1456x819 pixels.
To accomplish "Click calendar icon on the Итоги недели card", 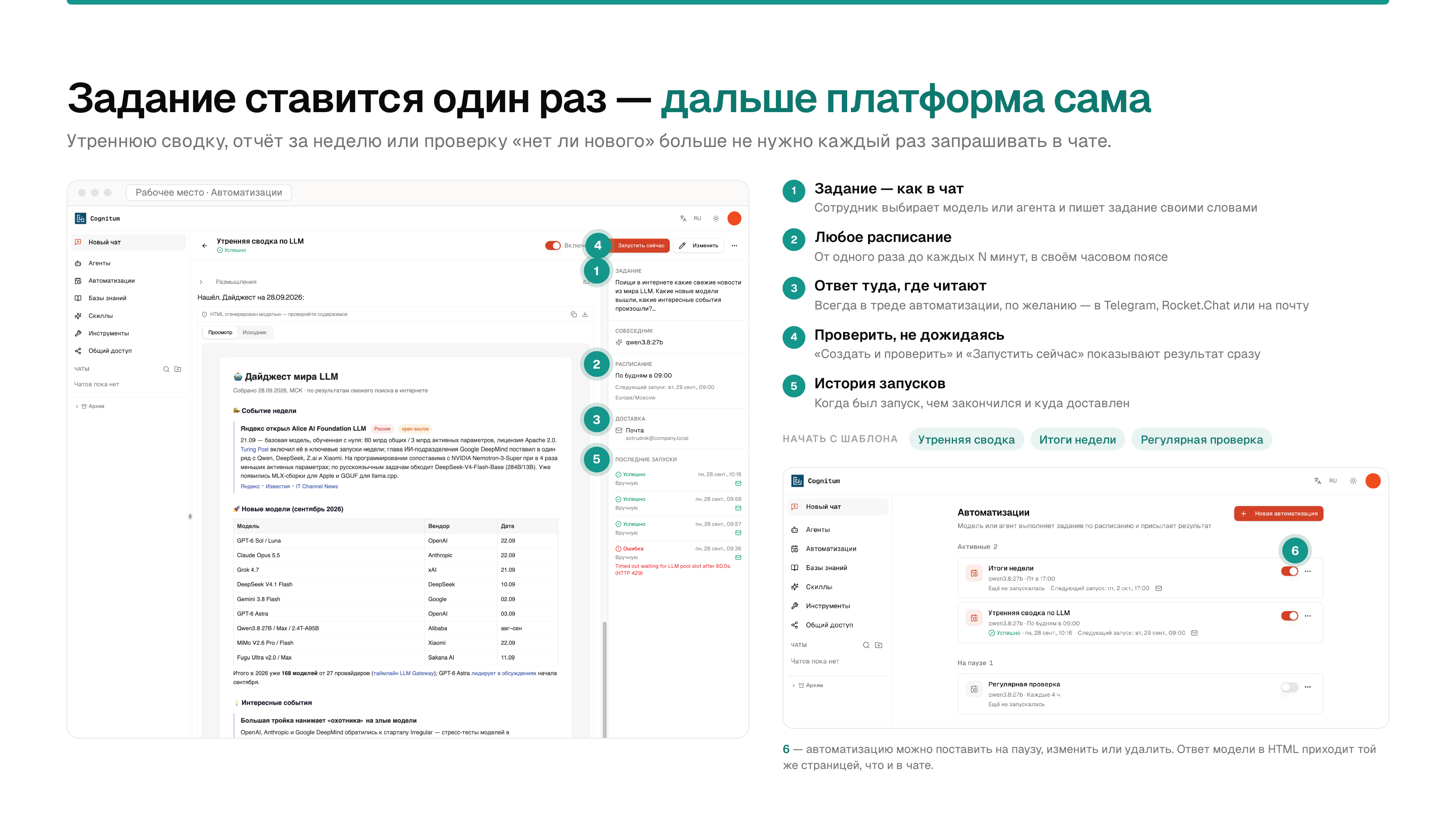I will (x=974, y=573).
